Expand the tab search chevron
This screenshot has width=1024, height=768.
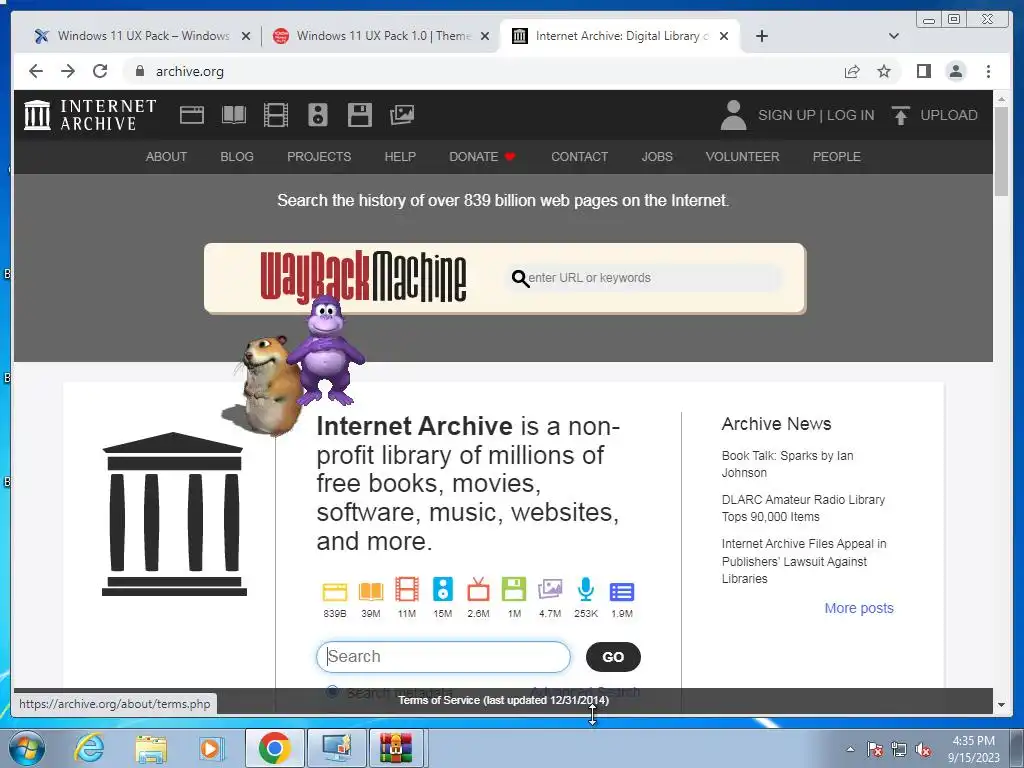pyautogui.click(x=894, y=36)
